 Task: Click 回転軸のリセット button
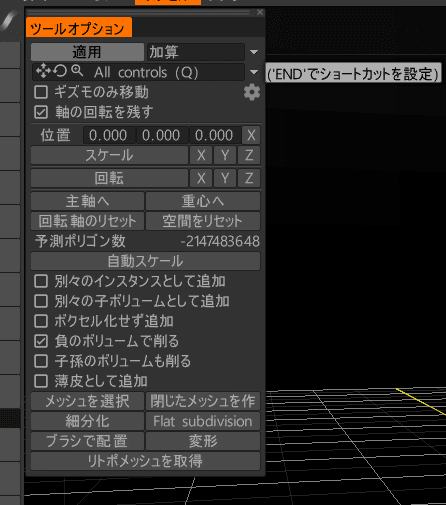[87, 221]
